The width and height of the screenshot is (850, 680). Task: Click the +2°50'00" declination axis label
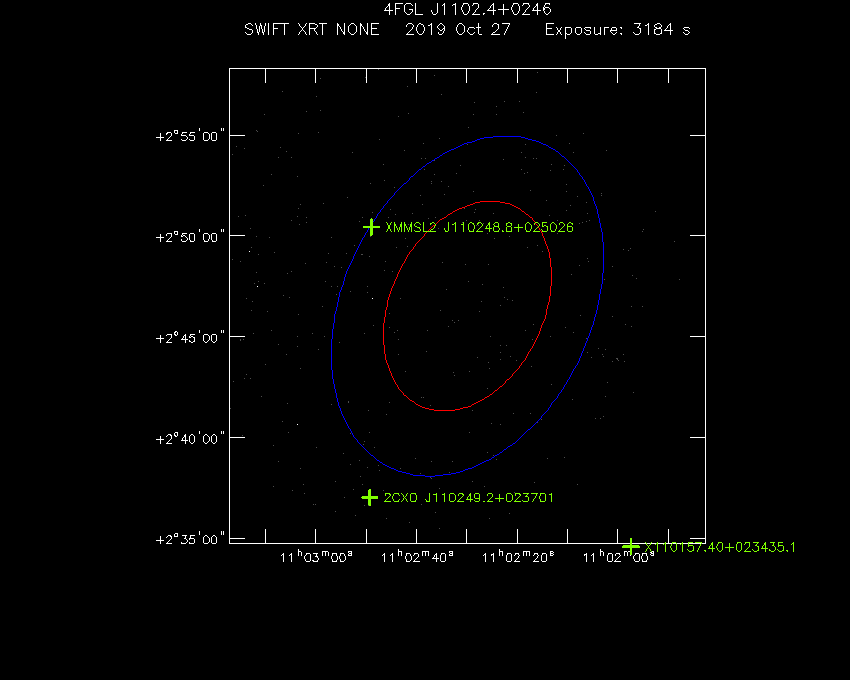pyautogui.click(x=190, y=237)
